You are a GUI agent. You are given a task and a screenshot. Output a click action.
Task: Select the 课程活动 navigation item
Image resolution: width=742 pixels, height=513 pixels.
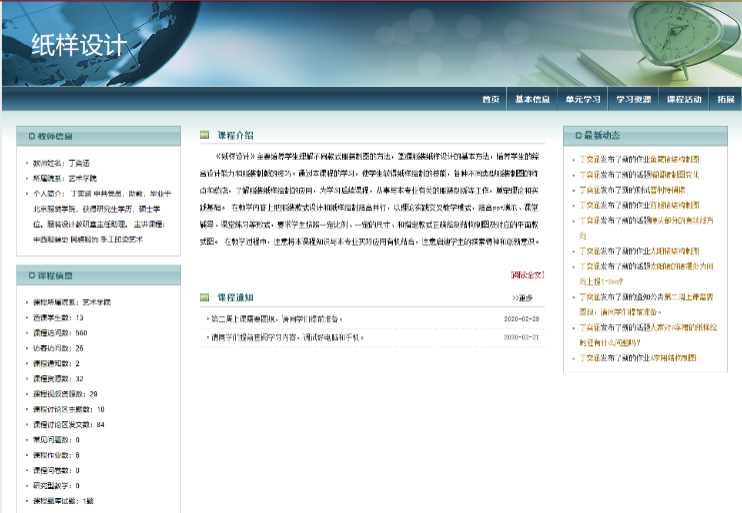(x=684, y=100)
